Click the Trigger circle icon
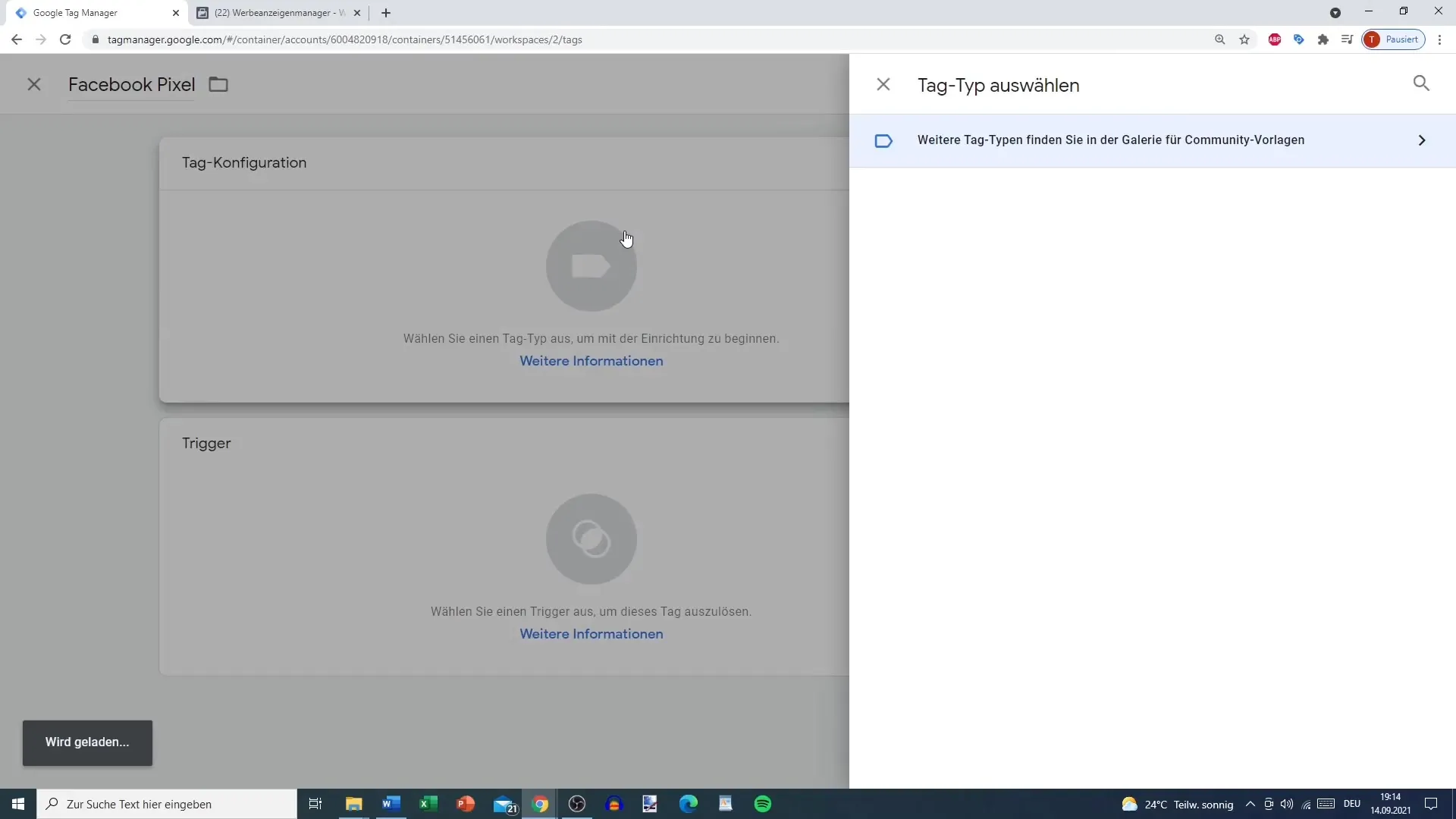The height and width of the screenshot is (819, 1456). tap(591, 539)
